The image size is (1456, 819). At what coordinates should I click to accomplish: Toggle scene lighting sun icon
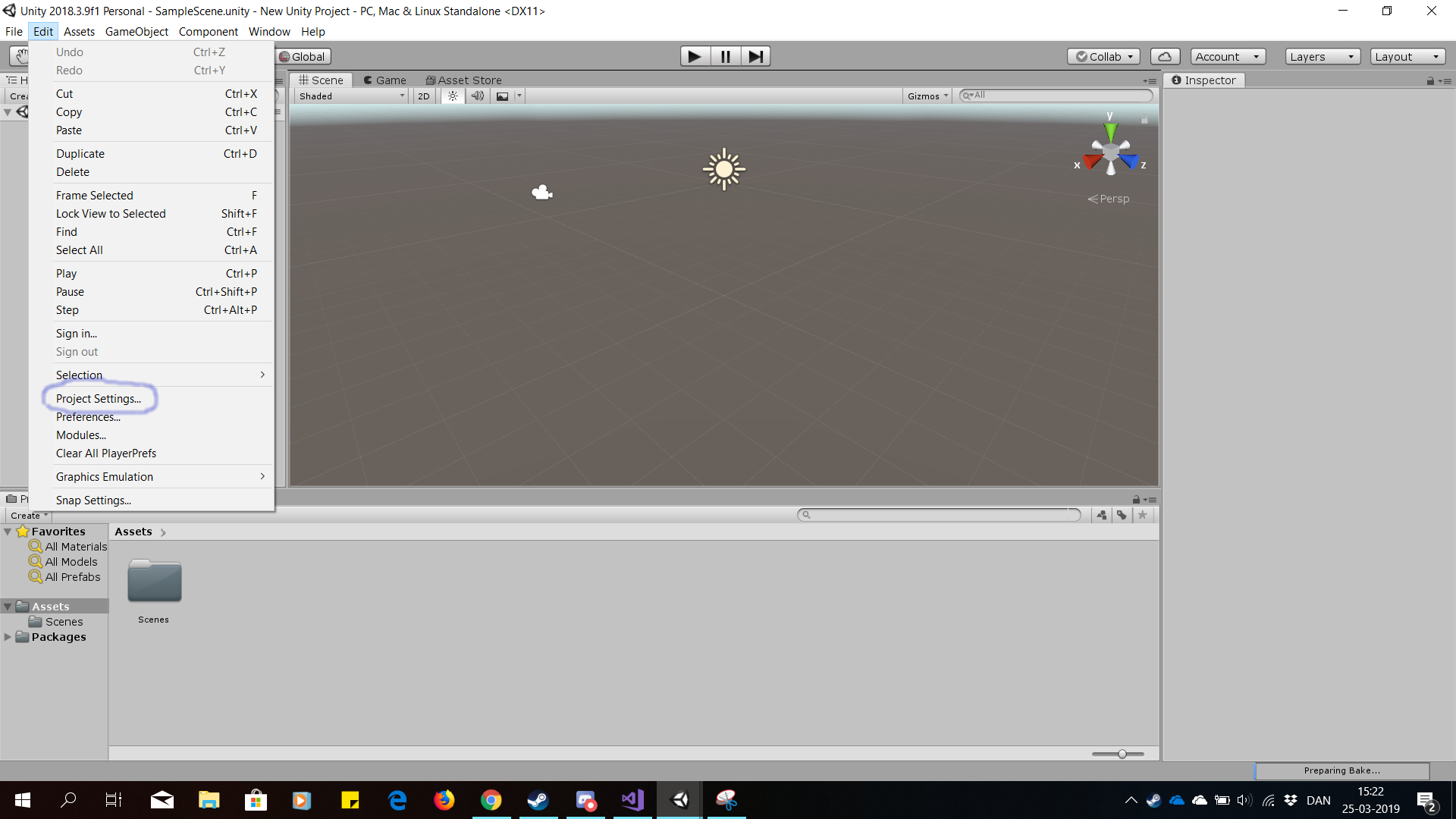(x=453, y=96)
